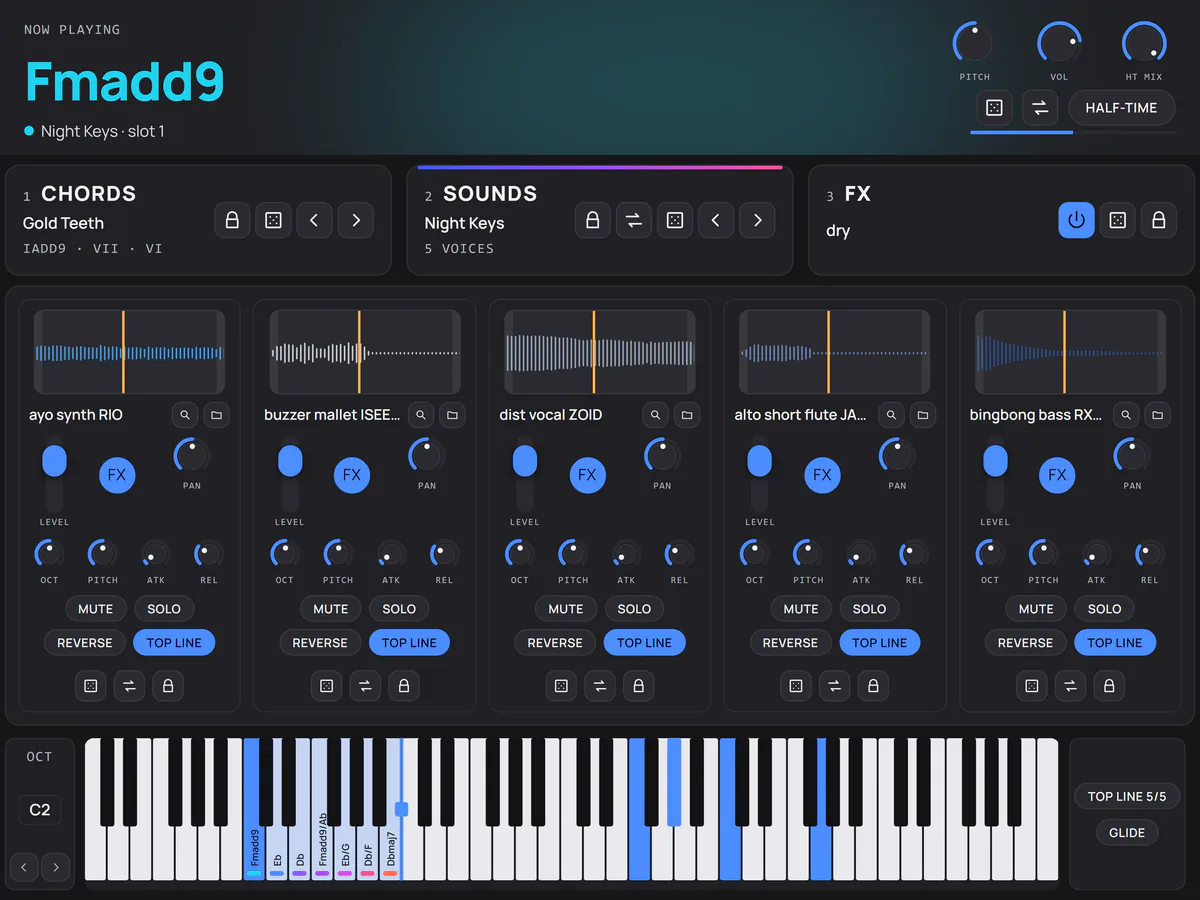This screenshot has height=900, width=1200.
Task: Click the swap icon beside HALF-TIME
Action: tap(1040, 108)
